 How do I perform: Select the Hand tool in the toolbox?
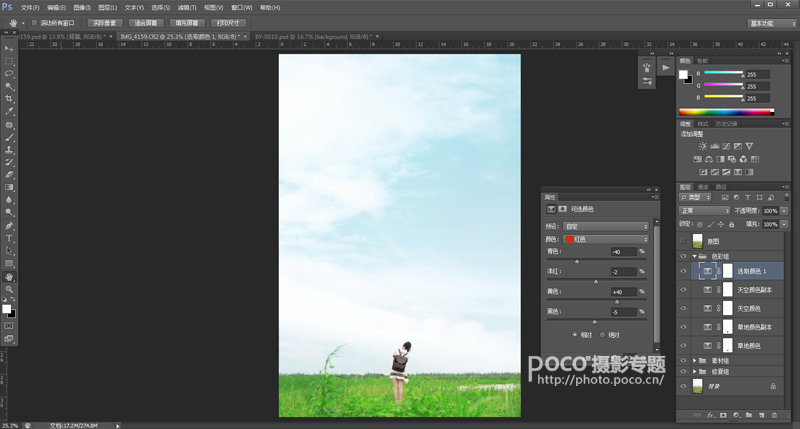[9, 277]
